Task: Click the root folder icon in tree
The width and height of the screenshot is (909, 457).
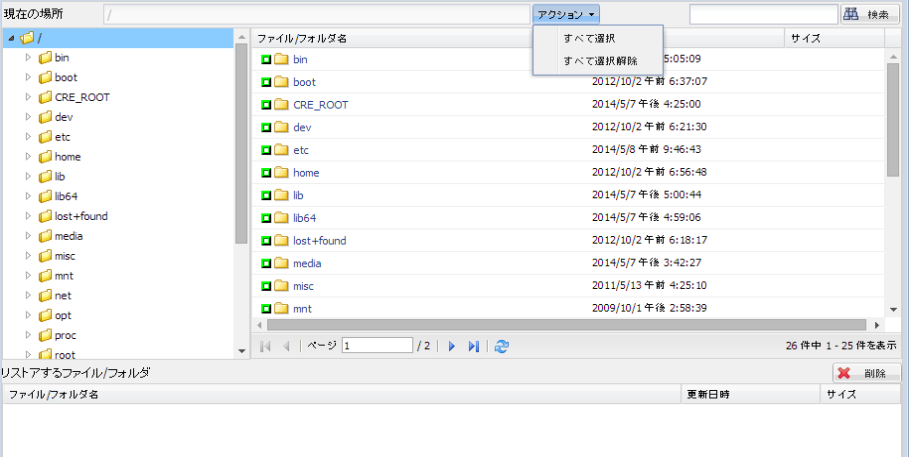Action: point(27,38)
